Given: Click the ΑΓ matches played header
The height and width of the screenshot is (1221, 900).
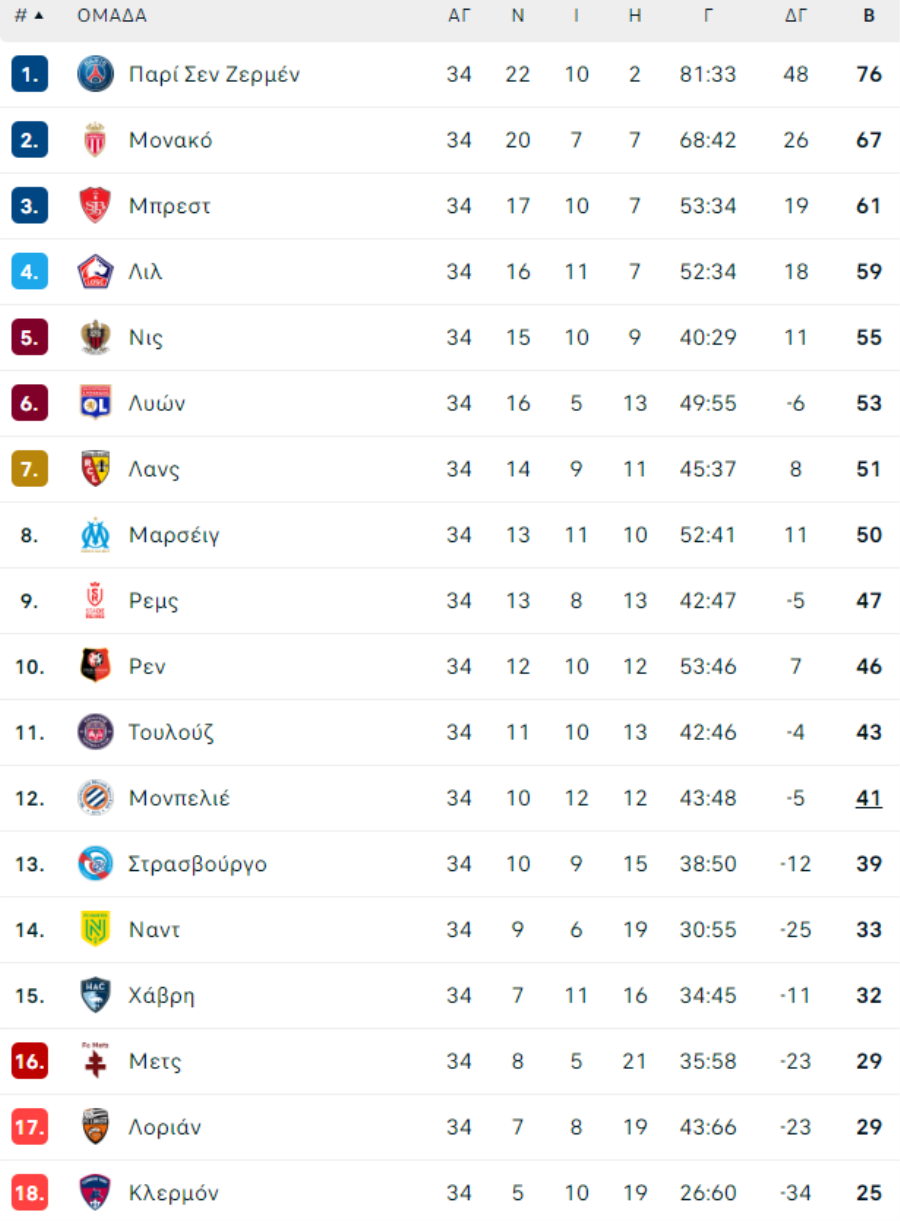Looking at the screenshot, I should click(459, 16).
